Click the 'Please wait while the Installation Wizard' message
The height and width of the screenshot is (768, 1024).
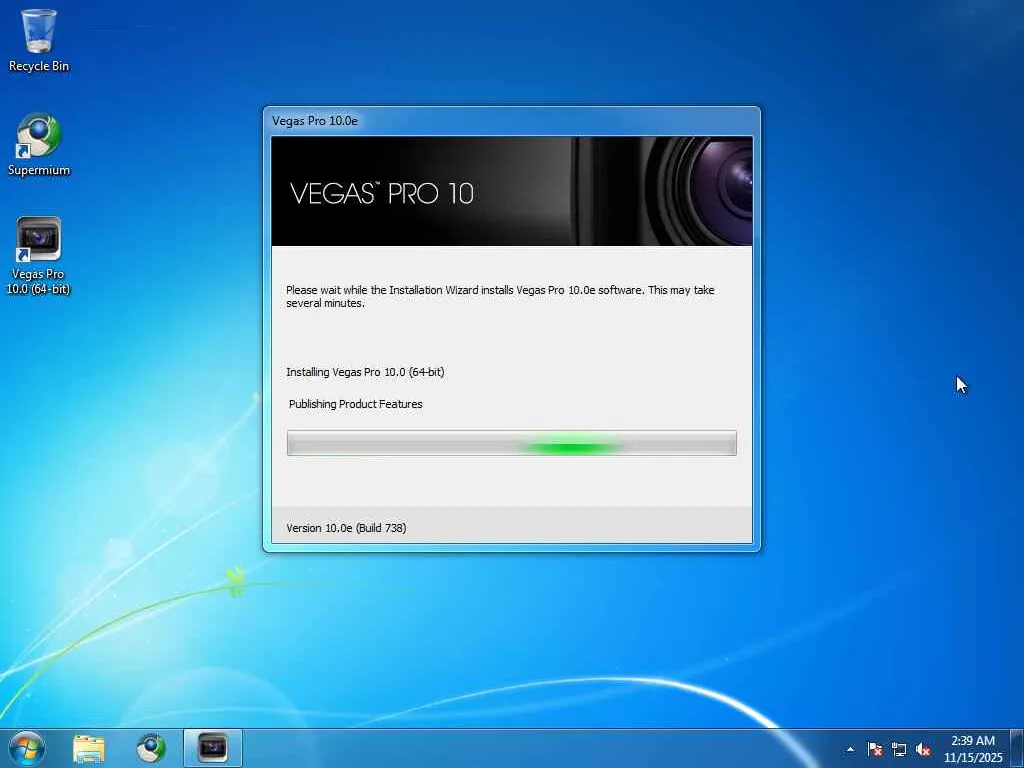500,296
